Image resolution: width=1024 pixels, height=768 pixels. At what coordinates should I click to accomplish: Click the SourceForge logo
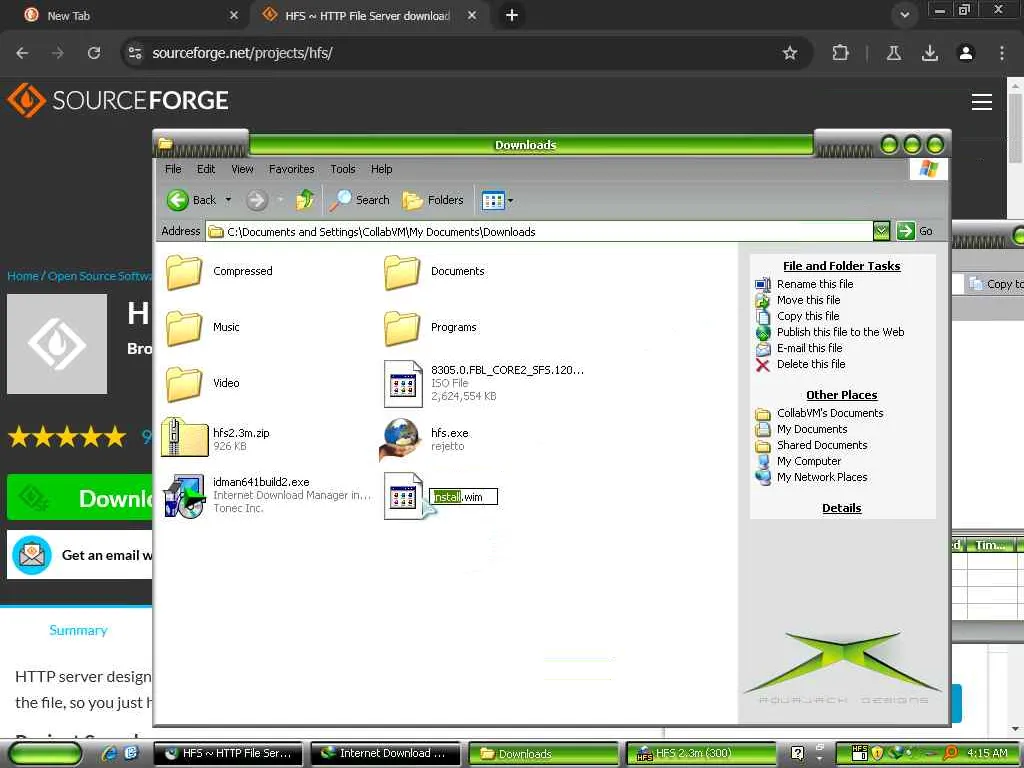(x=118, y=101)
